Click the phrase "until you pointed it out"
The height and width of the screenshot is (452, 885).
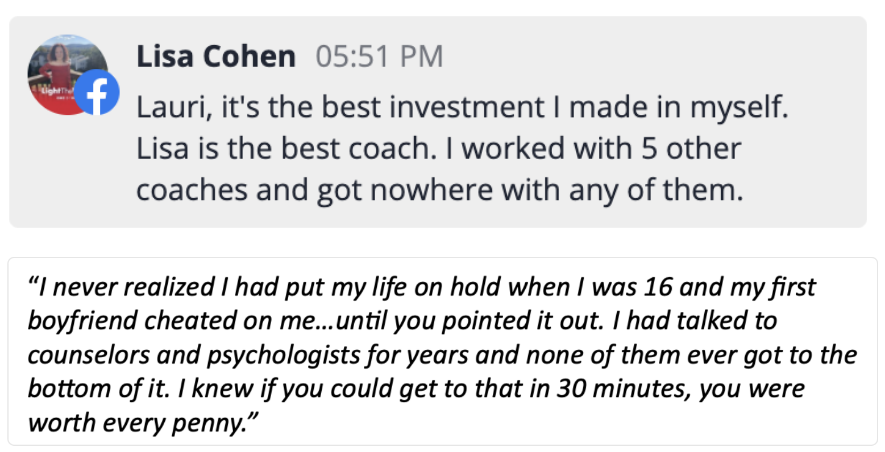[x=471, y=321]
